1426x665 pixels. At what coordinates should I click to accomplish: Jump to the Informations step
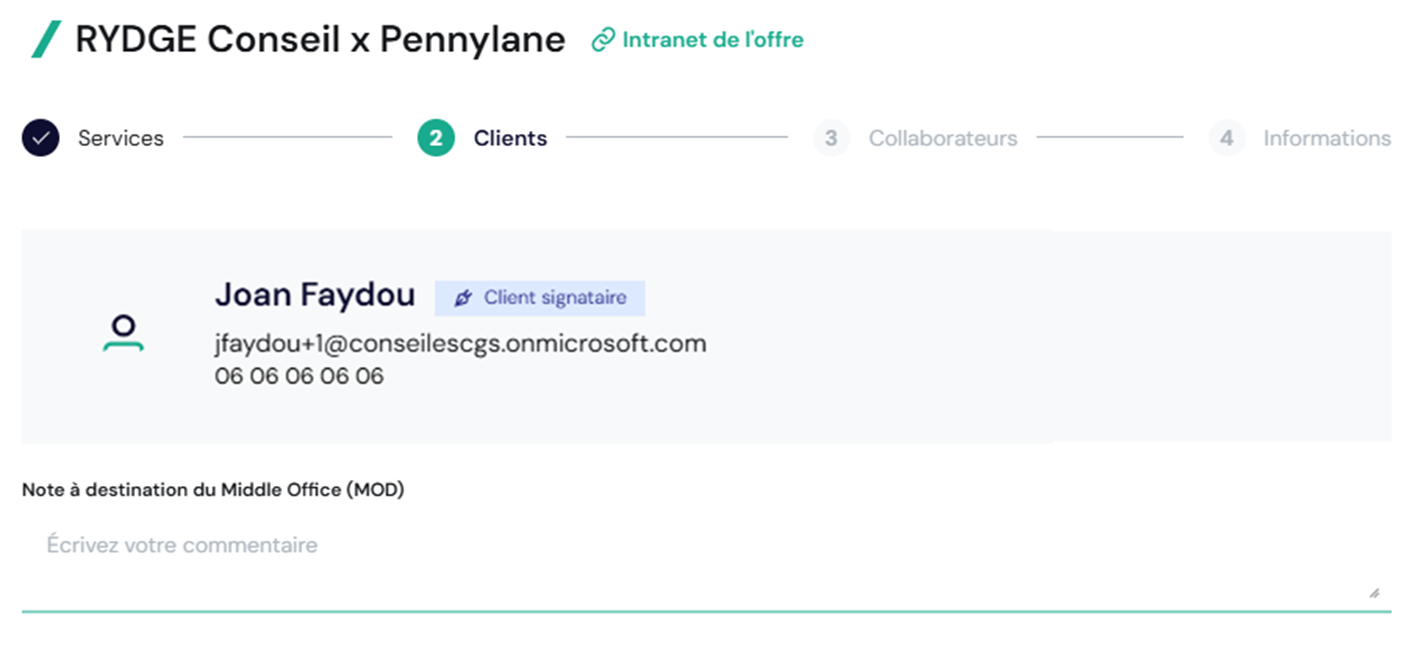click(x=1327, y=138)
